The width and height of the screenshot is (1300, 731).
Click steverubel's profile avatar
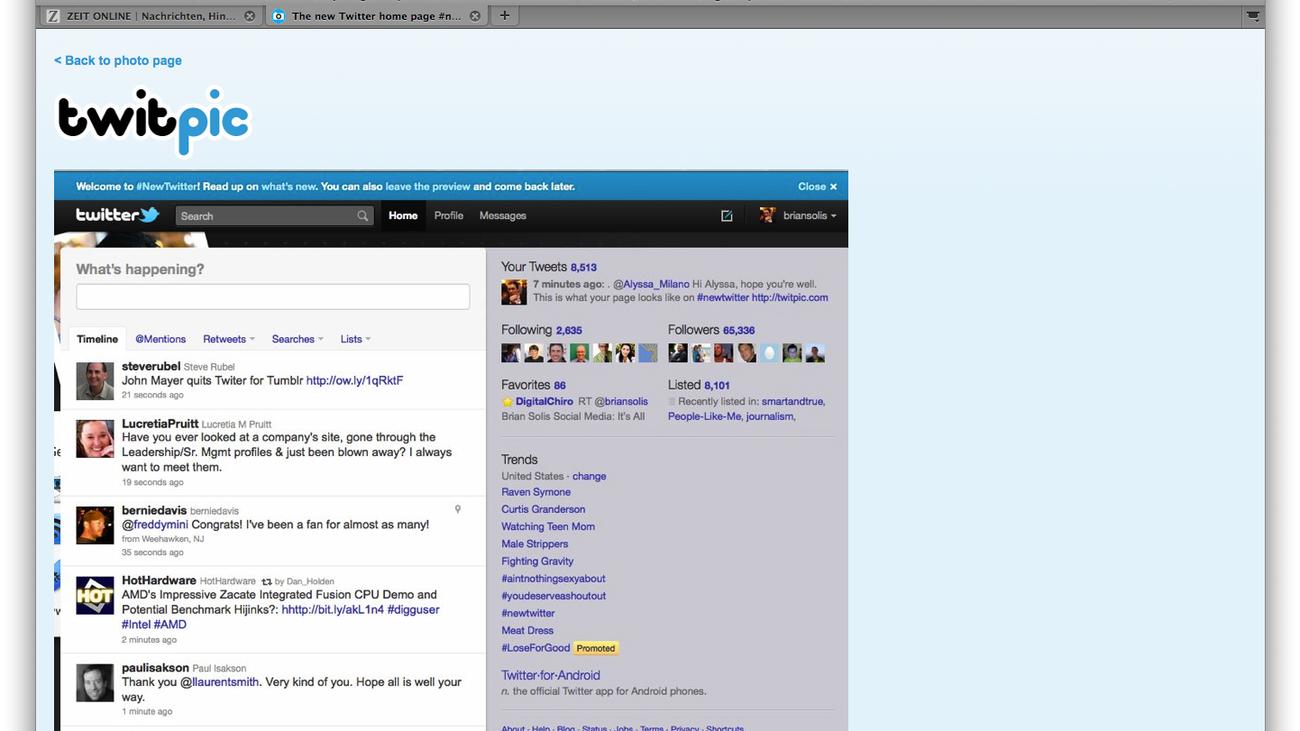[x=95, y=381]
